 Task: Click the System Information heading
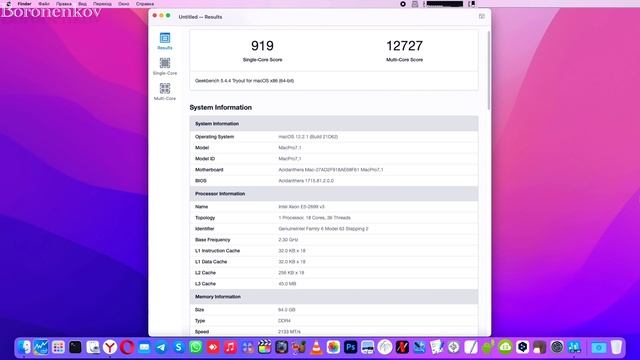point(220,107)
